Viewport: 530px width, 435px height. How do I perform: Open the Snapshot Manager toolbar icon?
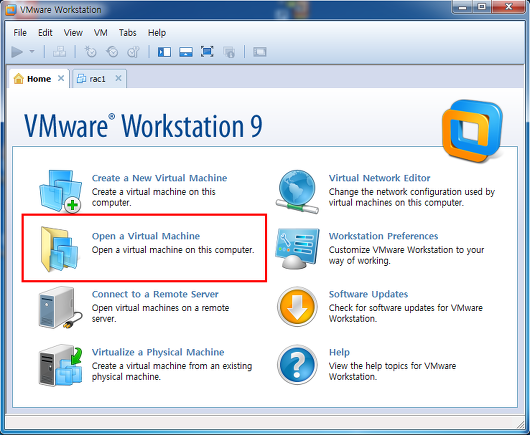point(134,52)
